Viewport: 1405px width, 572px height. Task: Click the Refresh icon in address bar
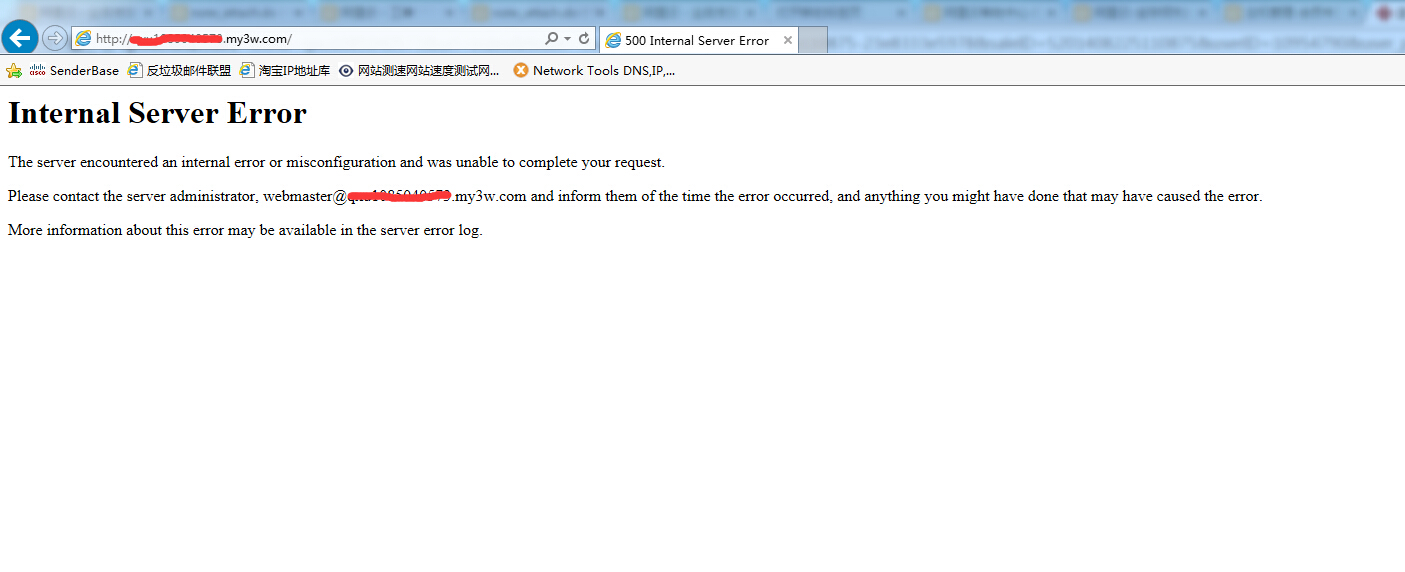584,38
